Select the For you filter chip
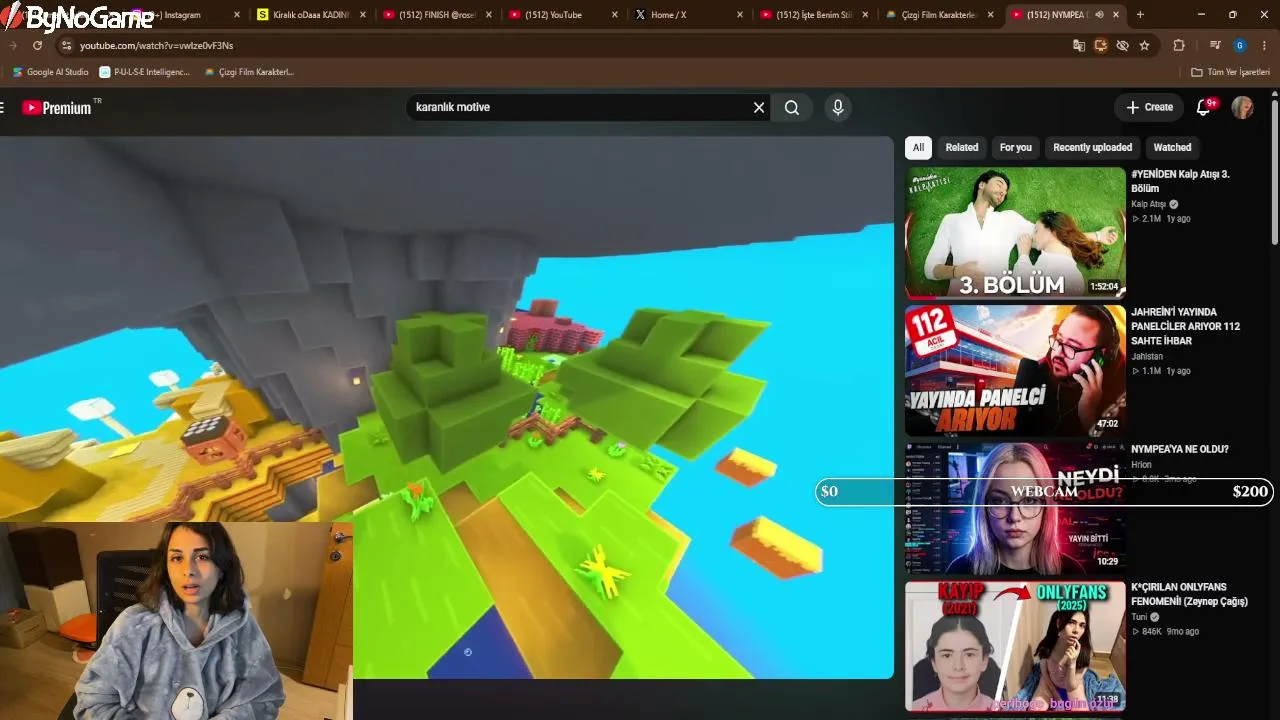Viewport: 1280px width, 720px height. click(1016, 147)
